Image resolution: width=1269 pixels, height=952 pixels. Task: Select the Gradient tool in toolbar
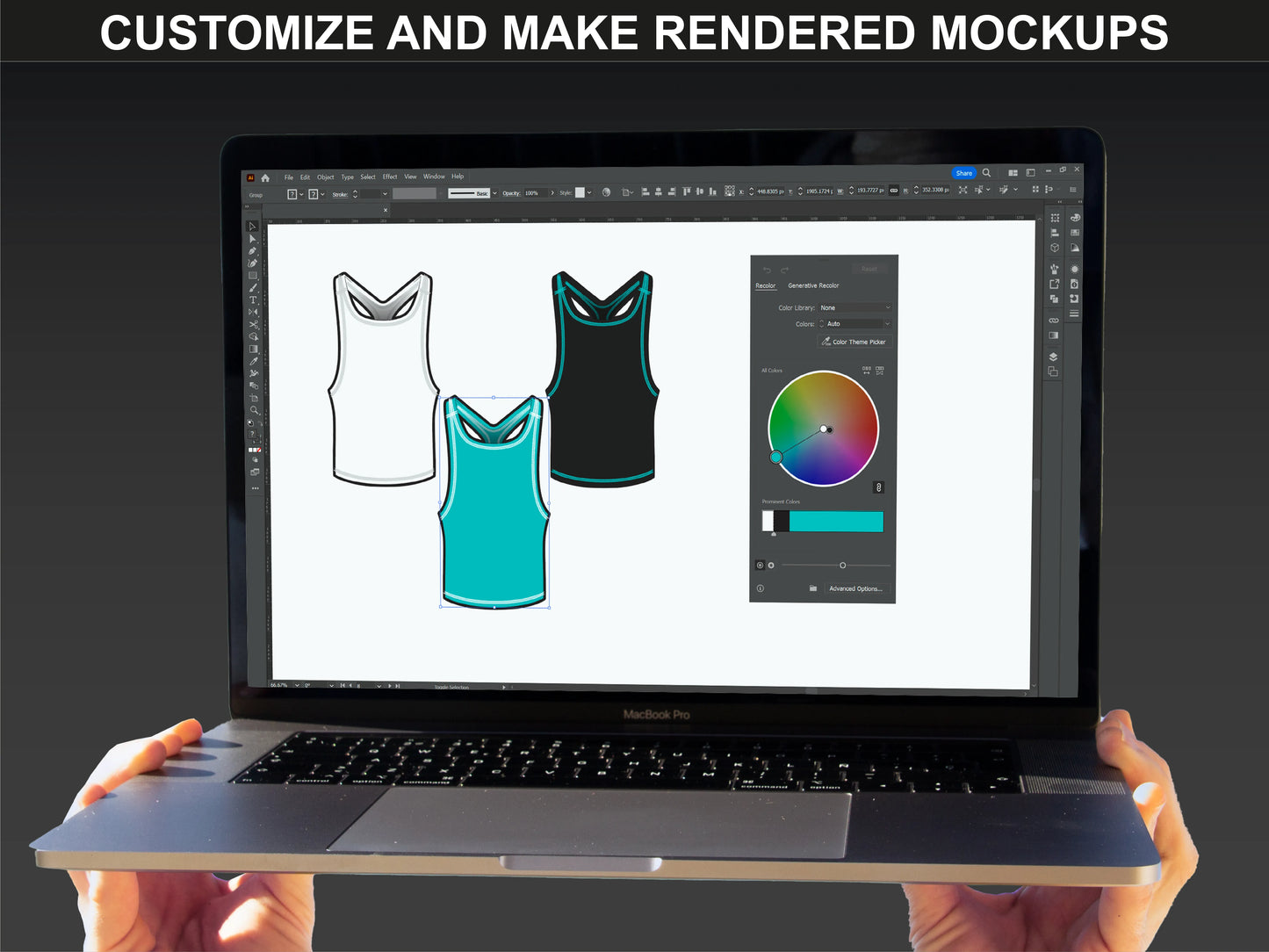click(x=254, y=349)
